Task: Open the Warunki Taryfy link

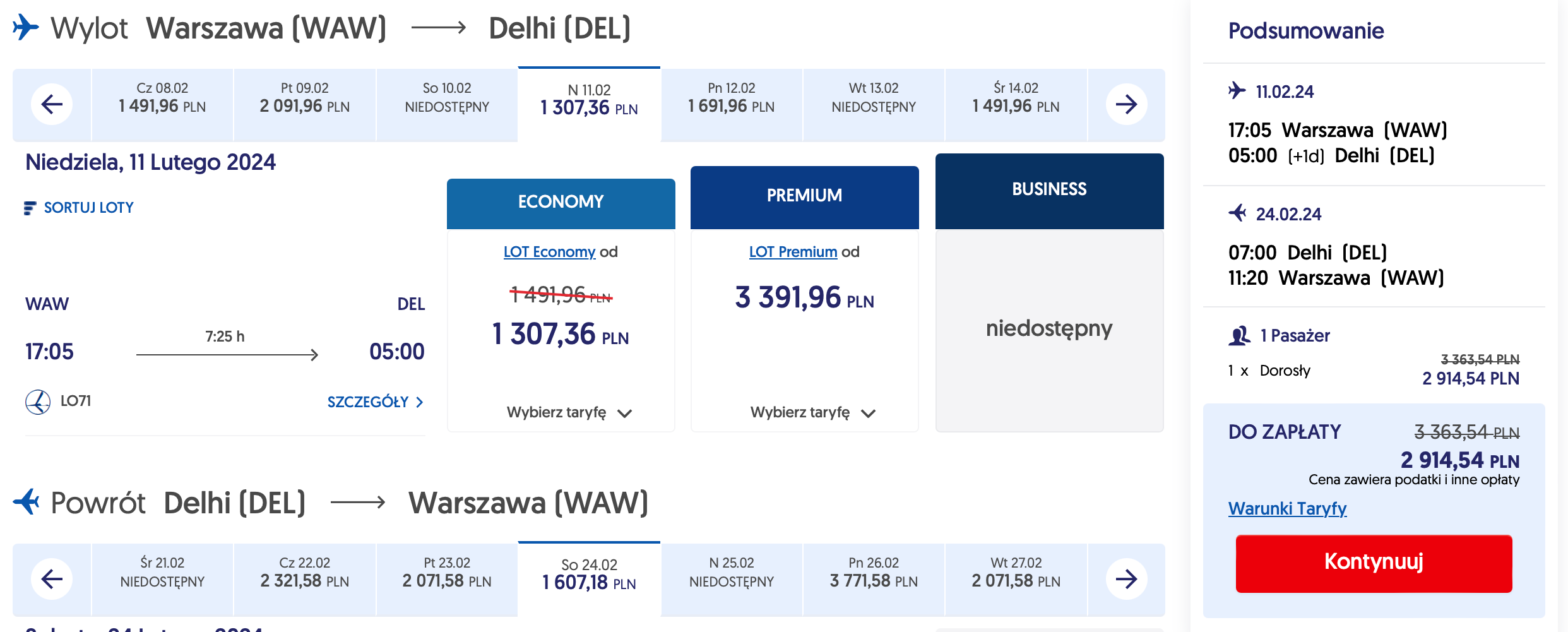Action: [1287, 508]
